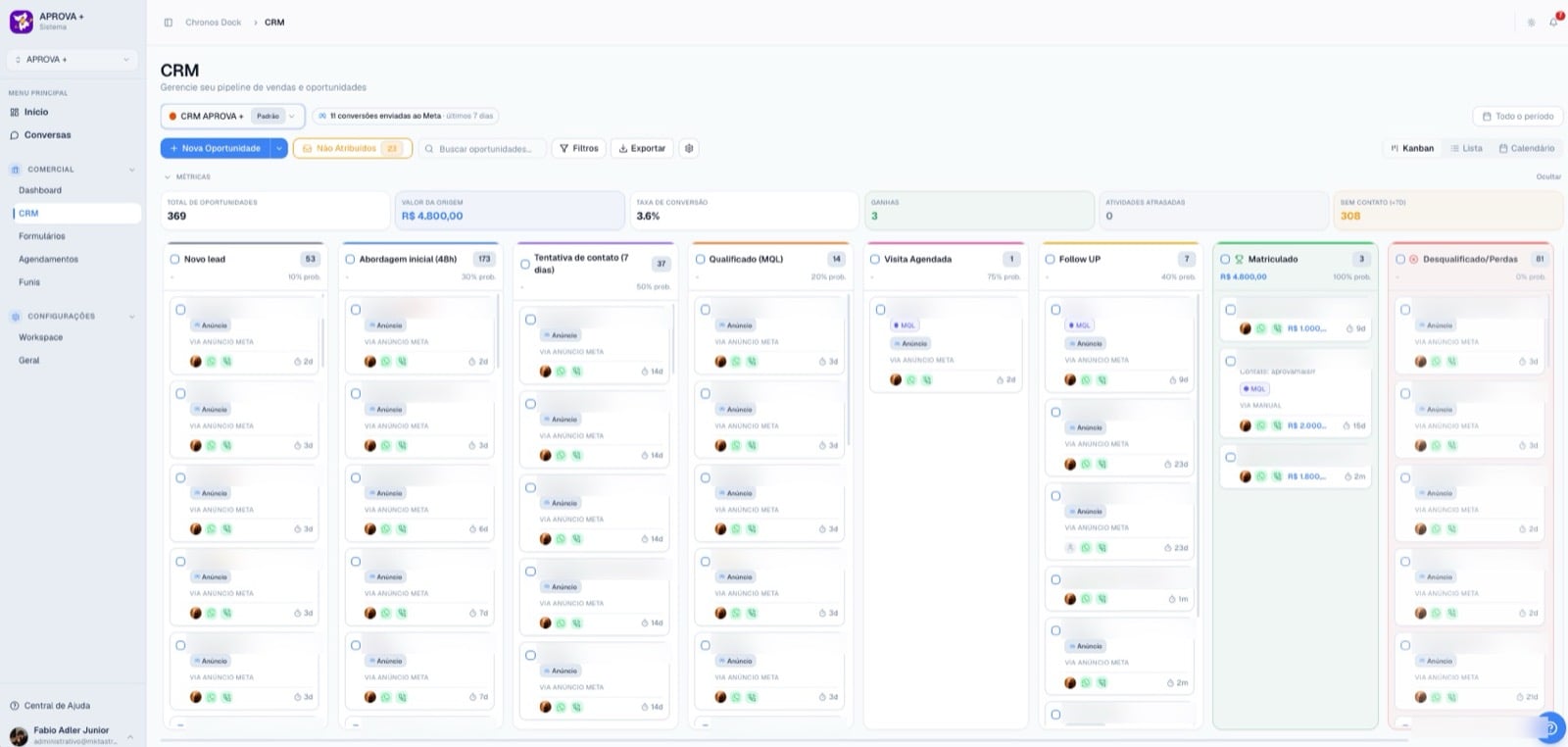Click the Meta icon in conversions badge
Screen dimensions: 1568x747
point(322,116)
